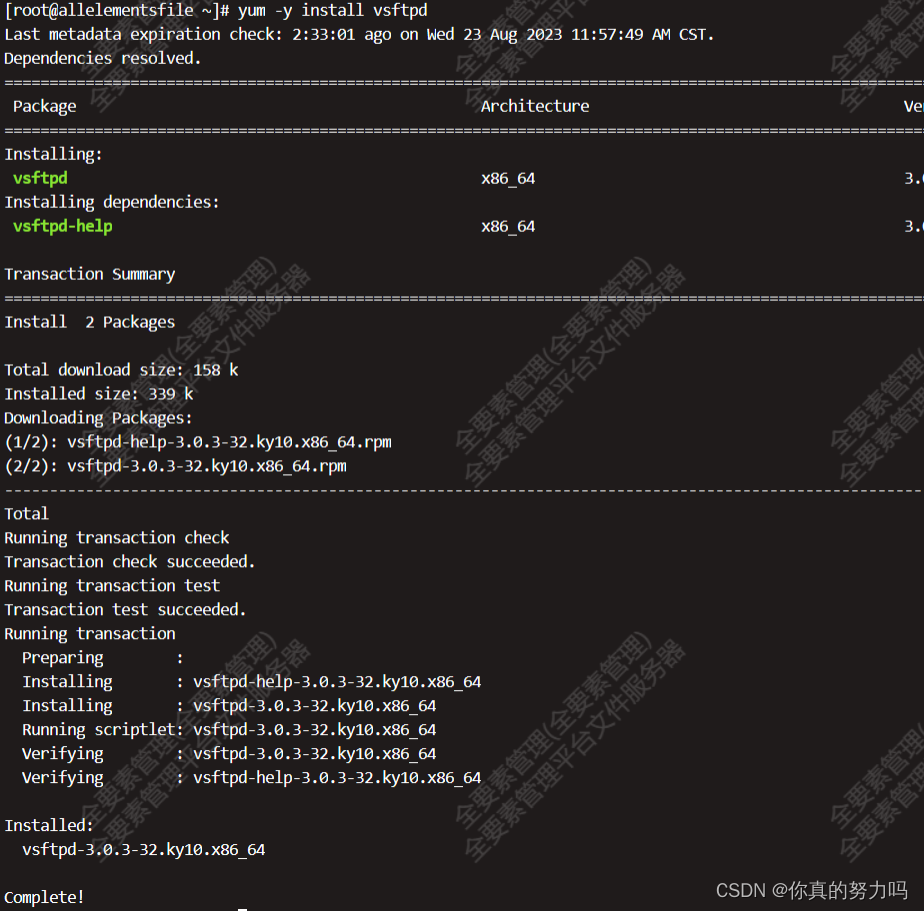The width and height of the screenshot is (924, 911).
Task: Click the 'Preparing' line
Action: click(x=103, y=658)
